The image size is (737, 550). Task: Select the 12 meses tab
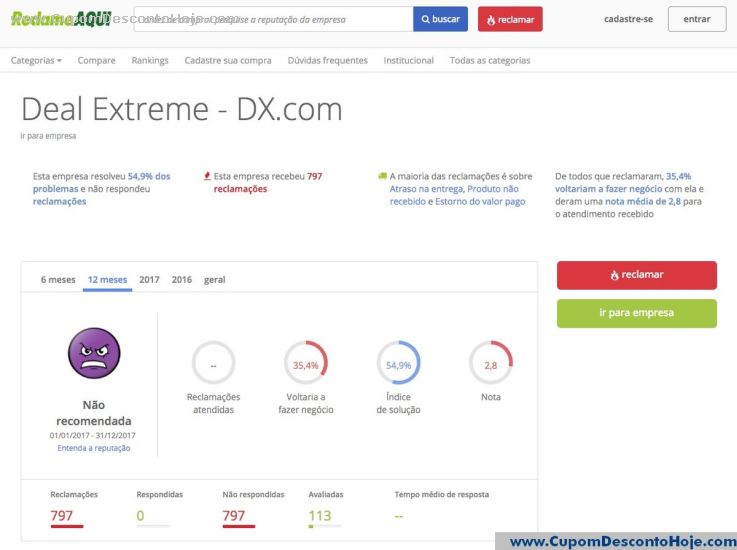pyautogui.click(x=108, y=280)
